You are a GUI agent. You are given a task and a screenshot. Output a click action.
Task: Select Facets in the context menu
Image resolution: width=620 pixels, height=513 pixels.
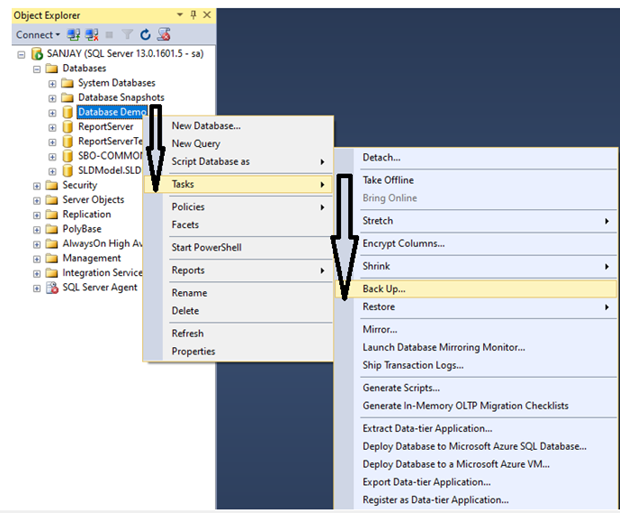pyautogui.click(x=239, y=225)
